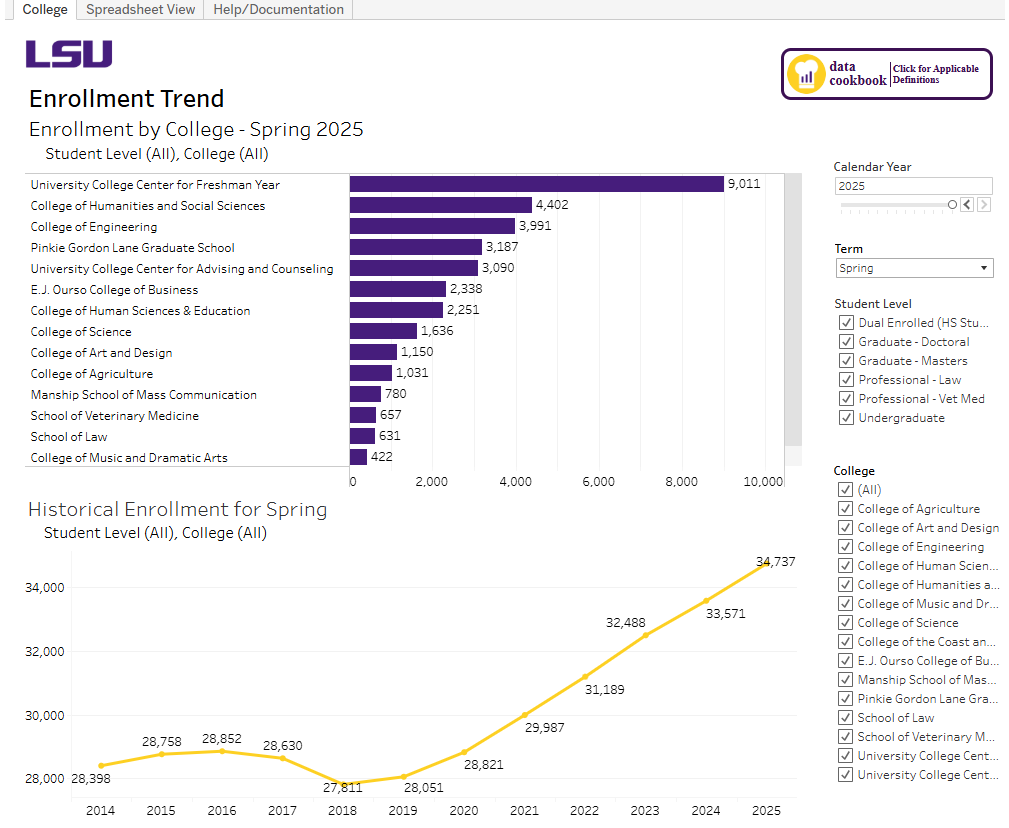Click the 2025 Calendar Year input field
The image size is (1009, 828).
[x=912, y=185]
